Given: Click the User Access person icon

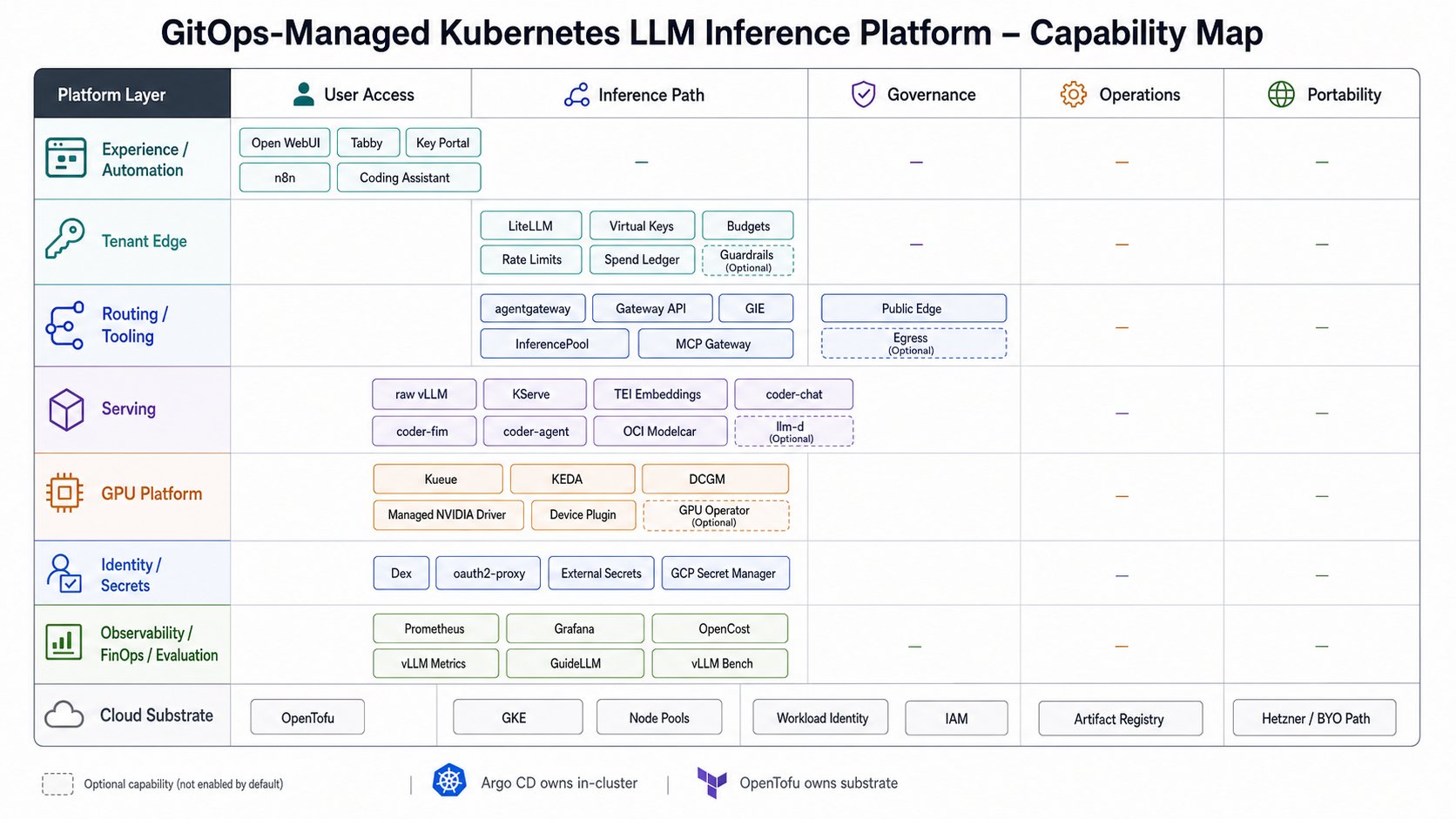Looking at the screenshot, I should (x=303, y=94).
